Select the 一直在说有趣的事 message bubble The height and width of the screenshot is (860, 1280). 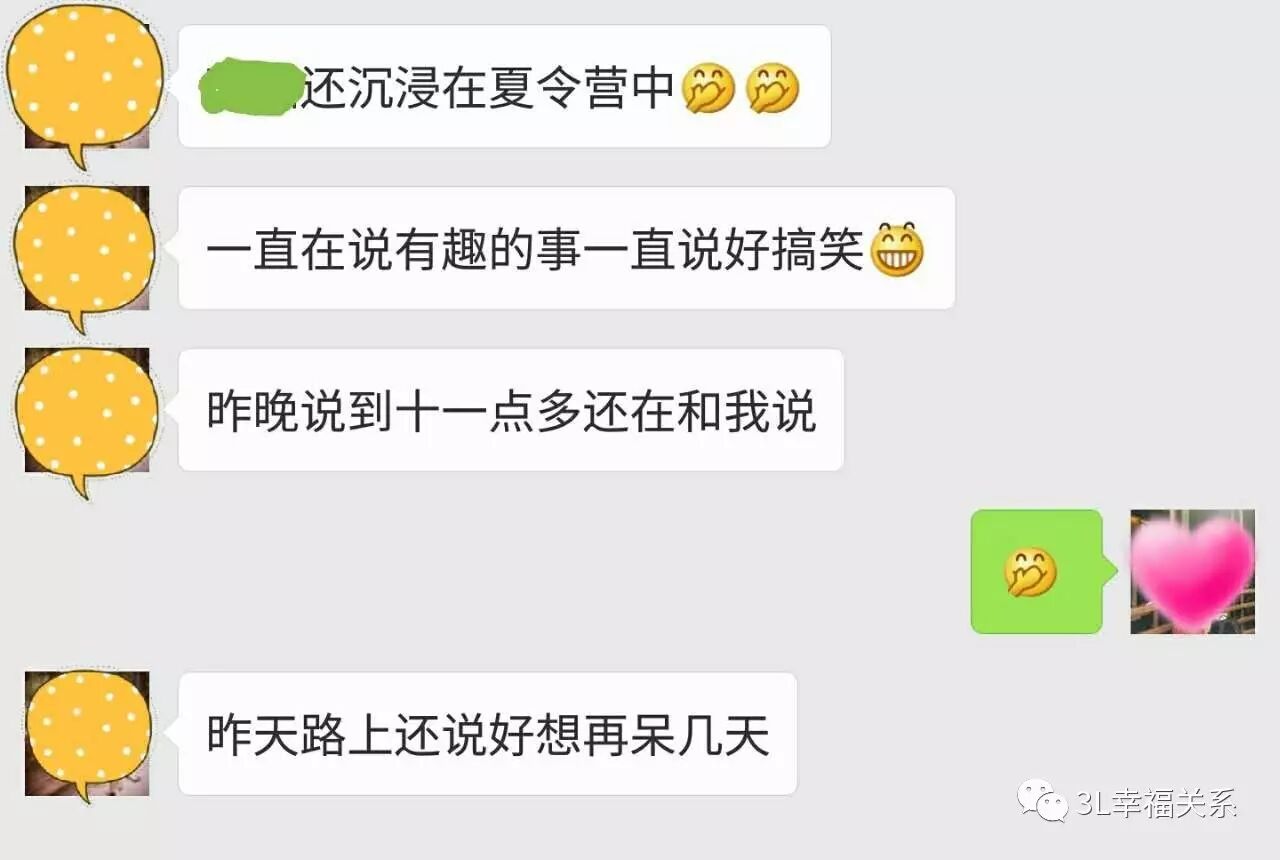click(566, 248)
